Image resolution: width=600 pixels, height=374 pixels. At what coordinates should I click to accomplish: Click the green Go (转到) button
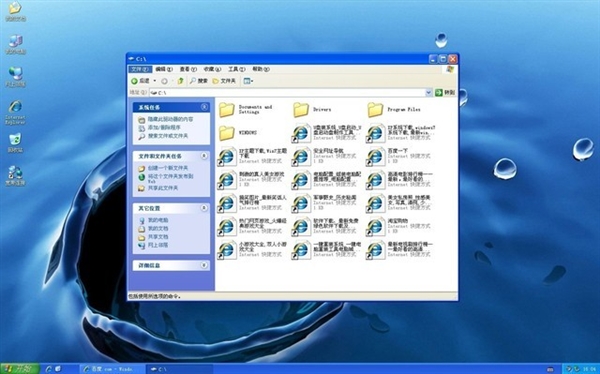(445, 92)
